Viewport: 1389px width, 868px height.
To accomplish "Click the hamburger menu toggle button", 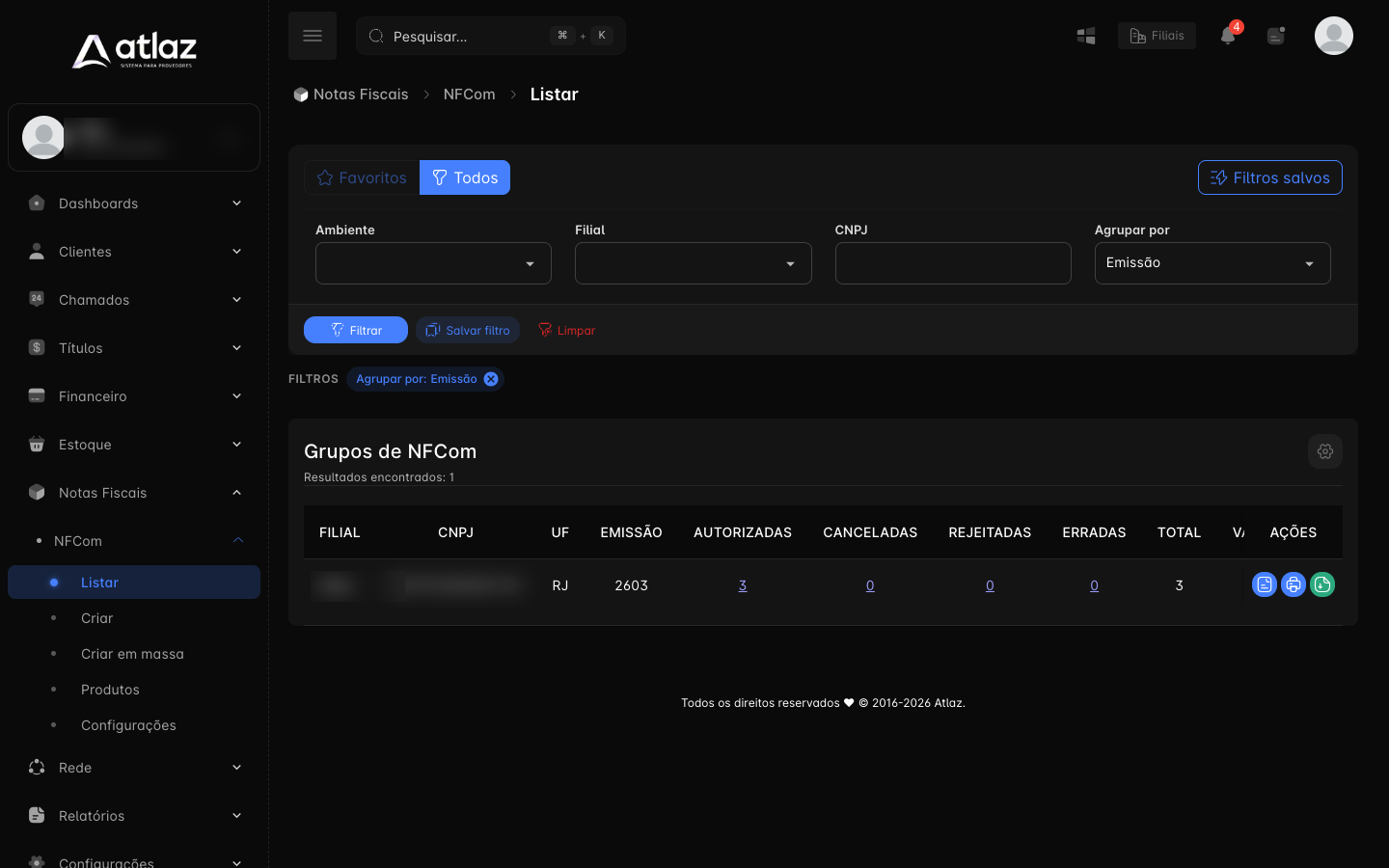I will [x=313, y=36].
